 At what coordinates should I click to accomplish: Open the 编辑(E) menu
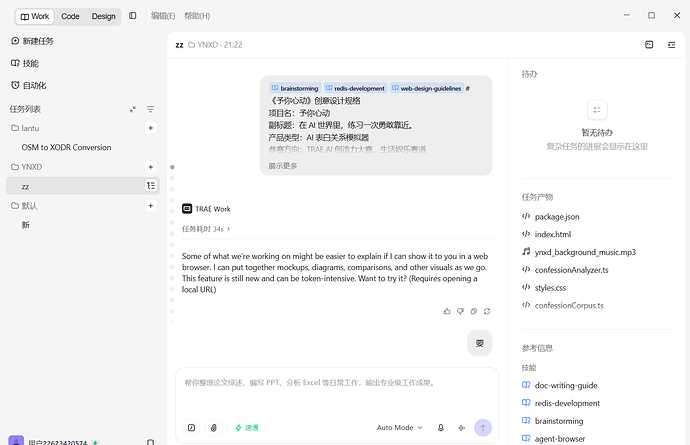coord(163,16)
